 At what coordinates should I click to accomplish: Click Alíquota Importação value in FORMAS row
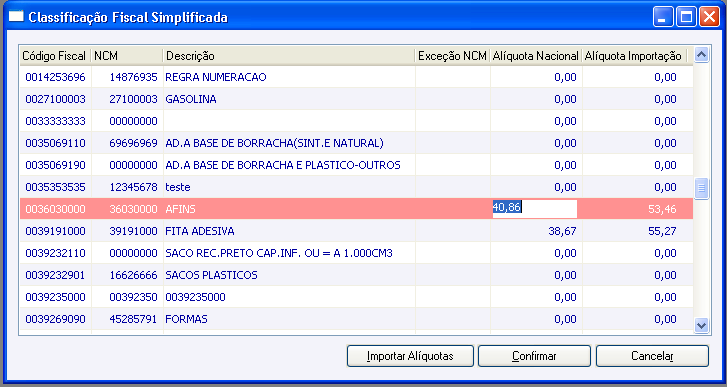point(666,319)
